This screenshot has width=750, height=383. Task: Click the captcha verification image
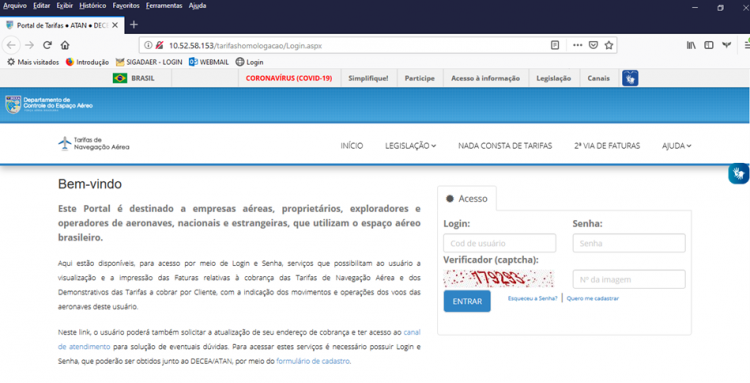point(498,278)
